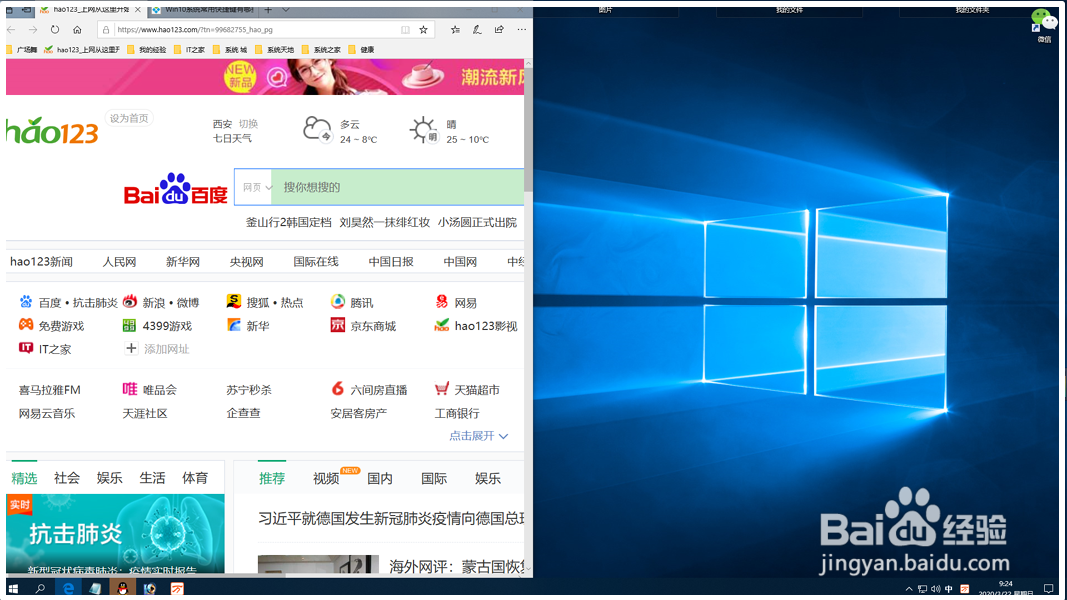Click the browser forward arrow
This screenshot has height=600, width=1067.
click(x=33, y=30)
